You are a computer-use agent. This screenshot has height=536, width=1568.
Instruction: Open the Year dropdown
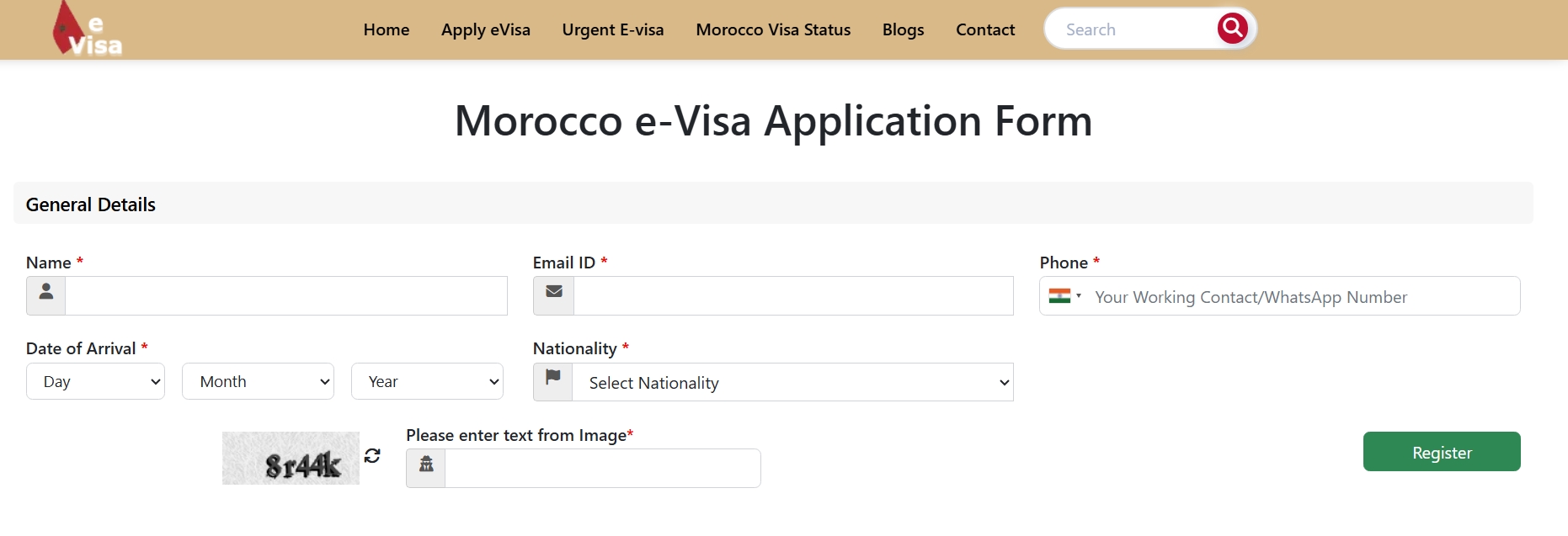pyautogui.click(x=427, y=382)
